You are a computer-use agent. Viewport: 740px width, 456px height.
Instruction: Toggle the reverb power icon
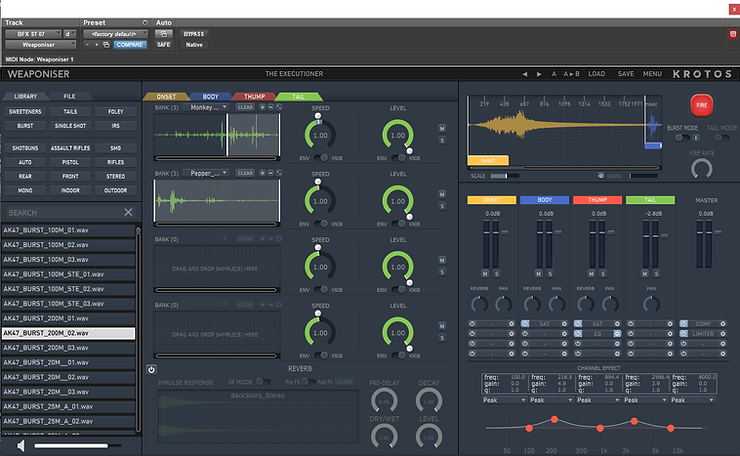151,369
